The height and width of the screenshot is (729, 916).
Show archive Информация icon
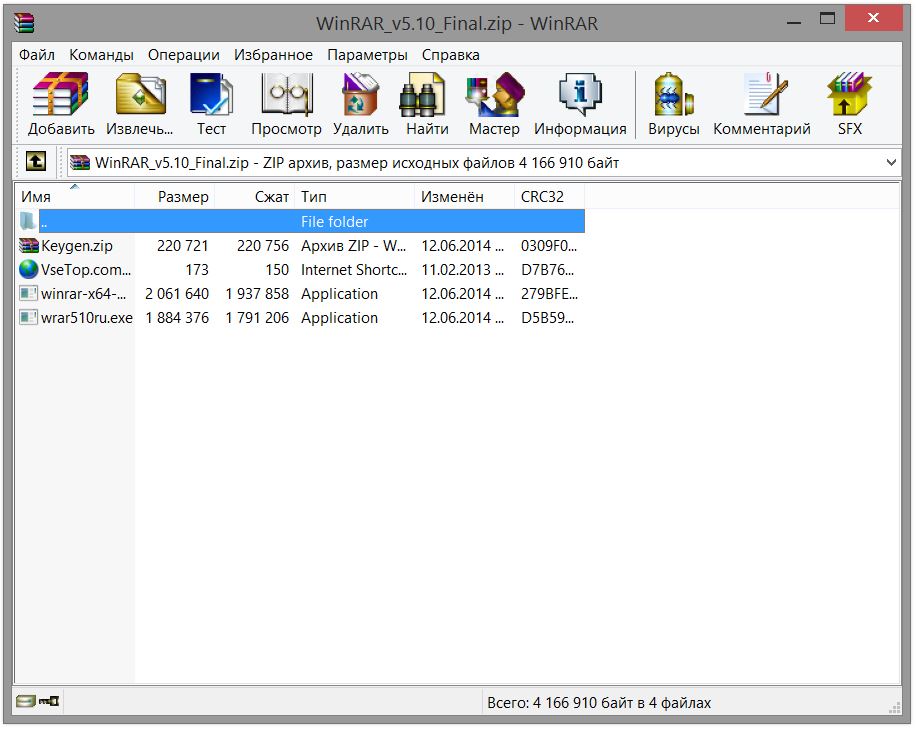580,94
